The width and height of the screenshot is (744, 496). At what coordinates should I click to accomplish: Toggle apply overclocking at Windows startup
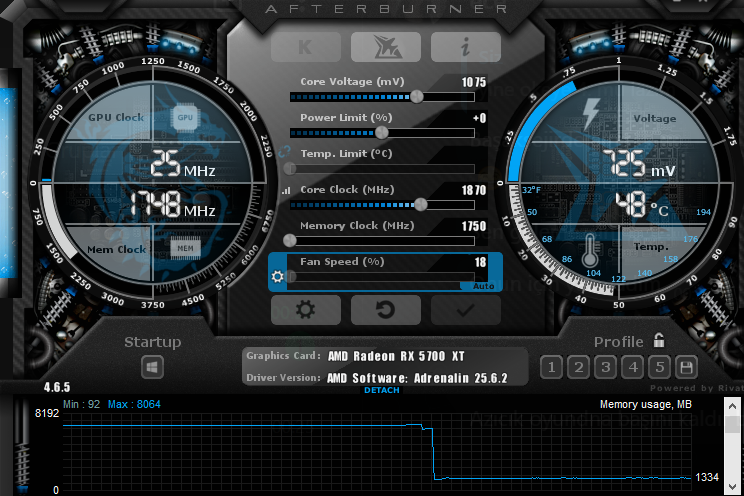click(152, 367)
